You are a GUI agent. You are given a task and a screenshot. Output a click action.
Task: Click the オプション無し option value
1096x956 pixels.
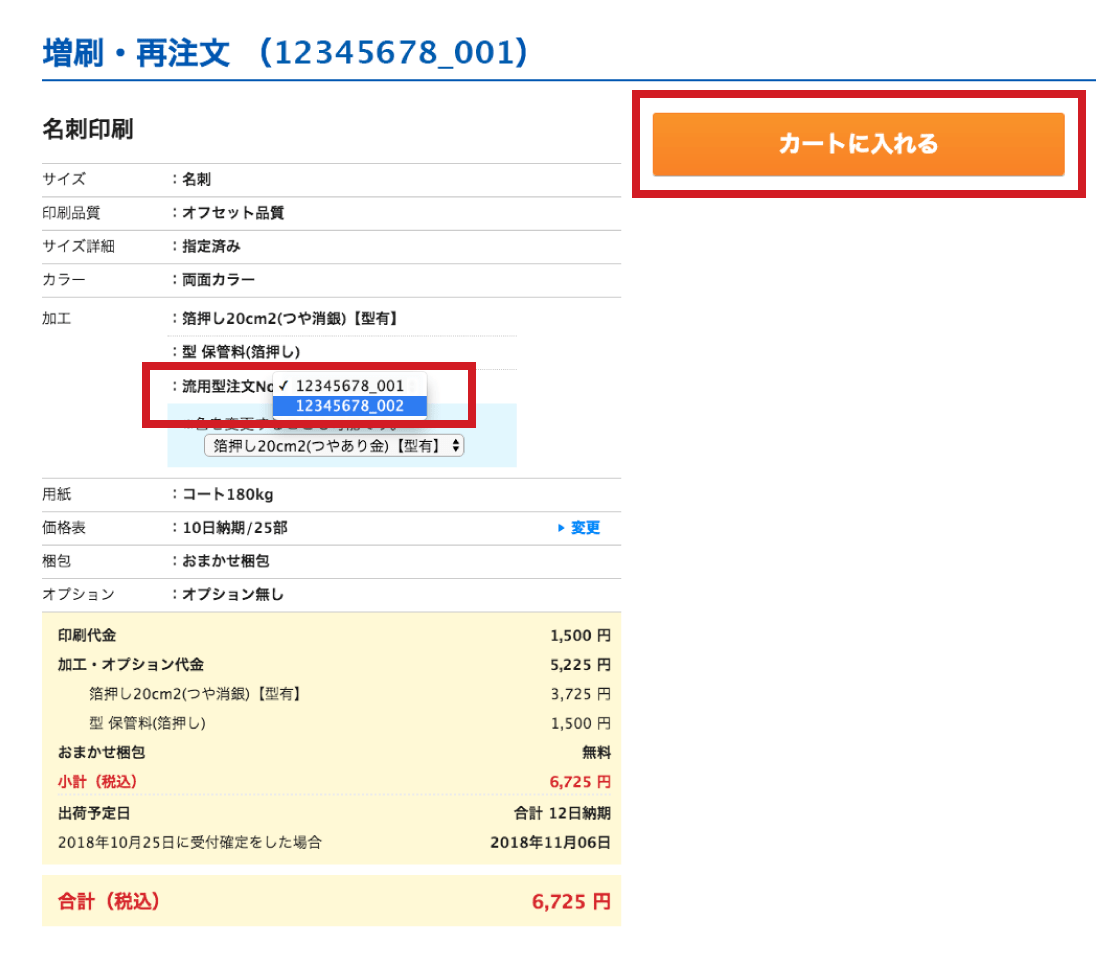click(x=233, y=594)
